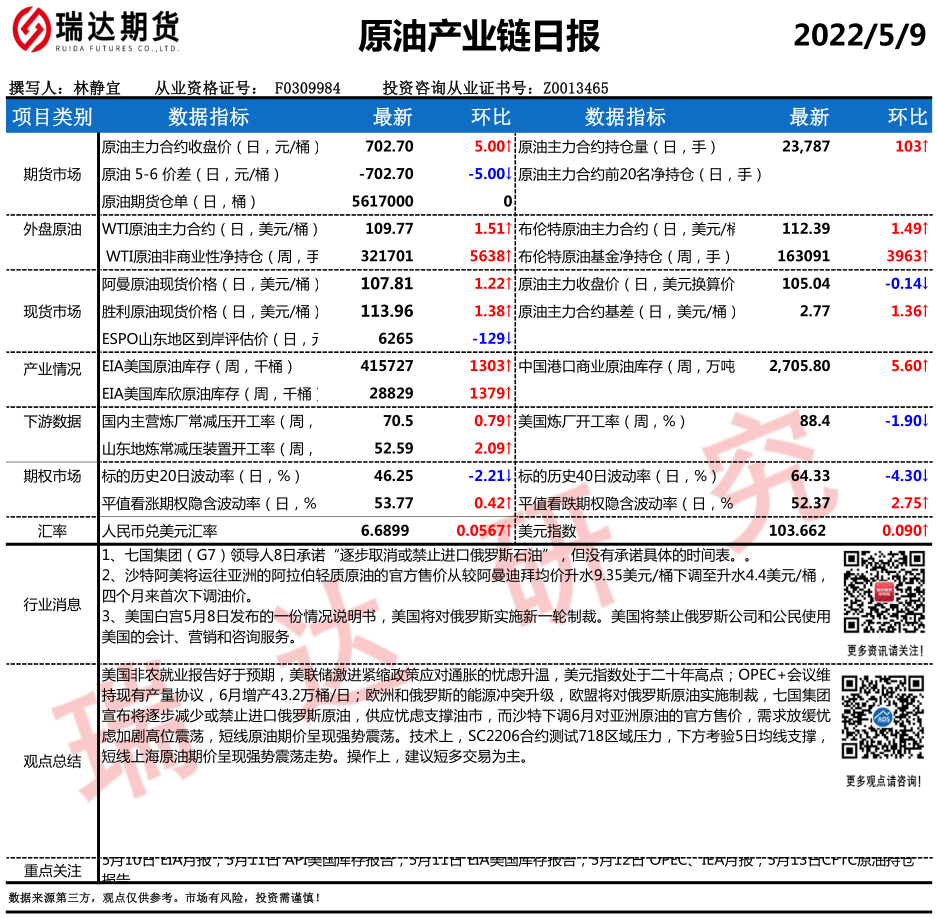
Task: Click the report date 2022/5/9
Action: (859, 35)
